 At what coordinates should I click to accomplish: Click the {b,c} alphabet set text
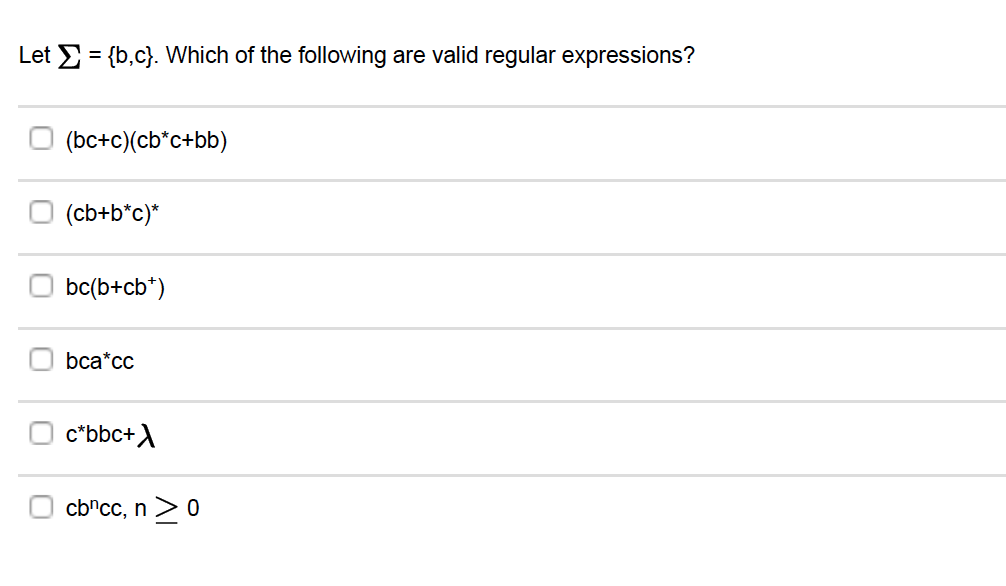[x=132, y=56]
